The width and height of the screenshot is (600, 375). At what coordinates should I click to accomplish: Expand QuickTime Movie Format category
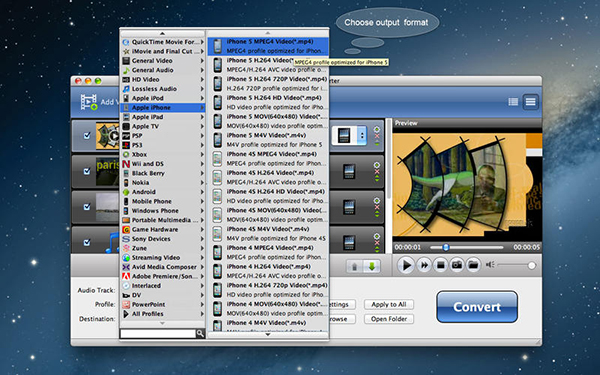tap(163, 42)
